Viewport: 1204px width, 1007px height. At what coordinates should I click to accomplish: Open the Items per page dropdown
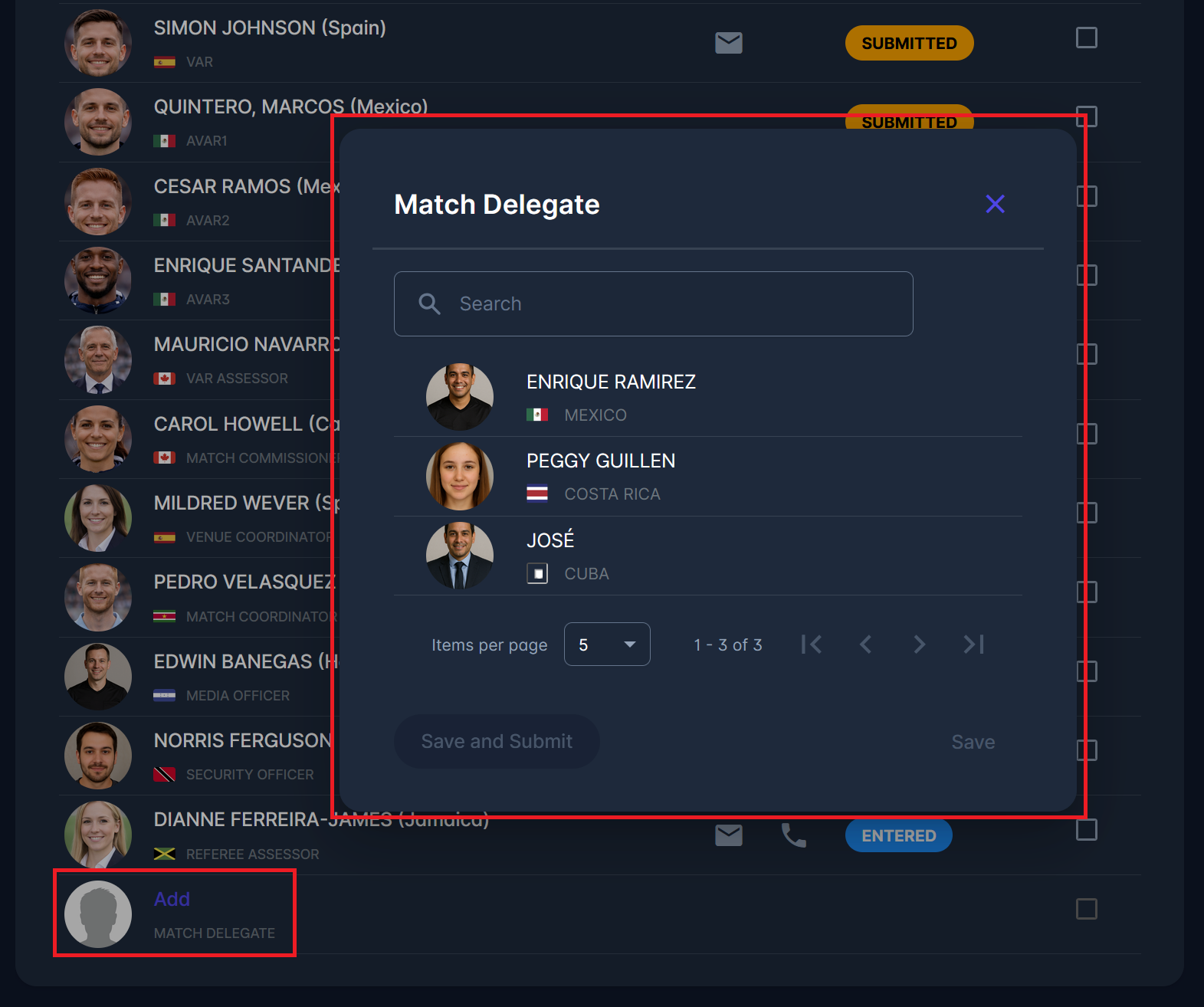click(606, 645)
